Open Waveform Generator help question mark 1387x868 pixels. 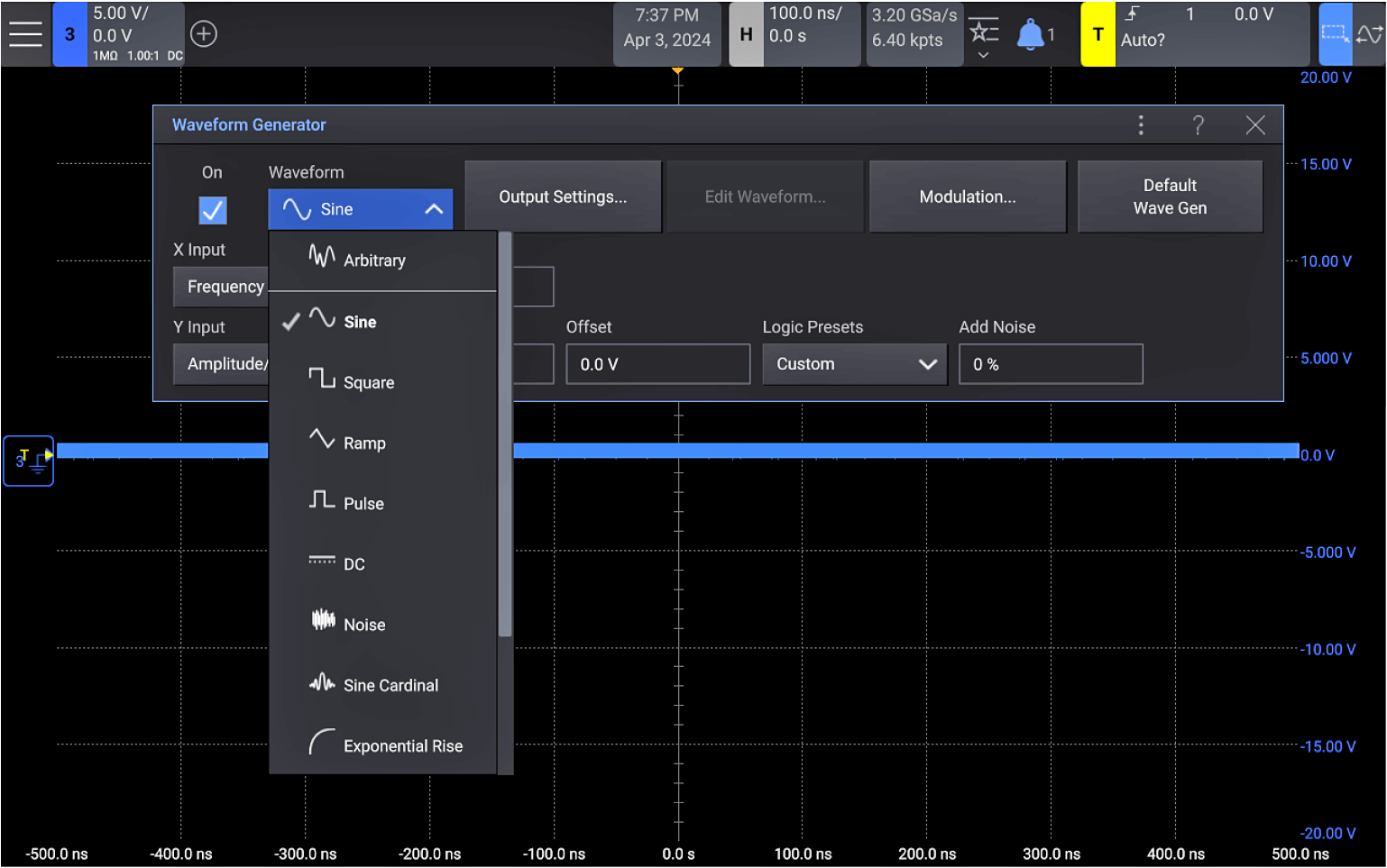(x=1198, y=125)
